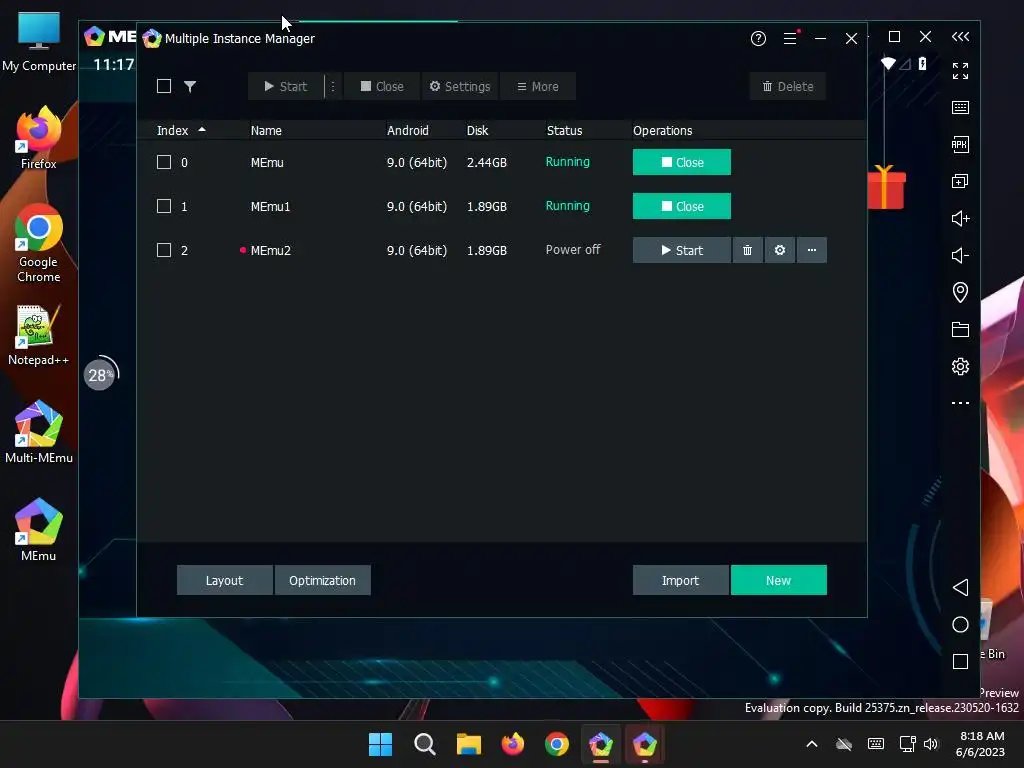
Task: Click the 28% memory cleaner bubble
Action: click(x=101, y=375)
